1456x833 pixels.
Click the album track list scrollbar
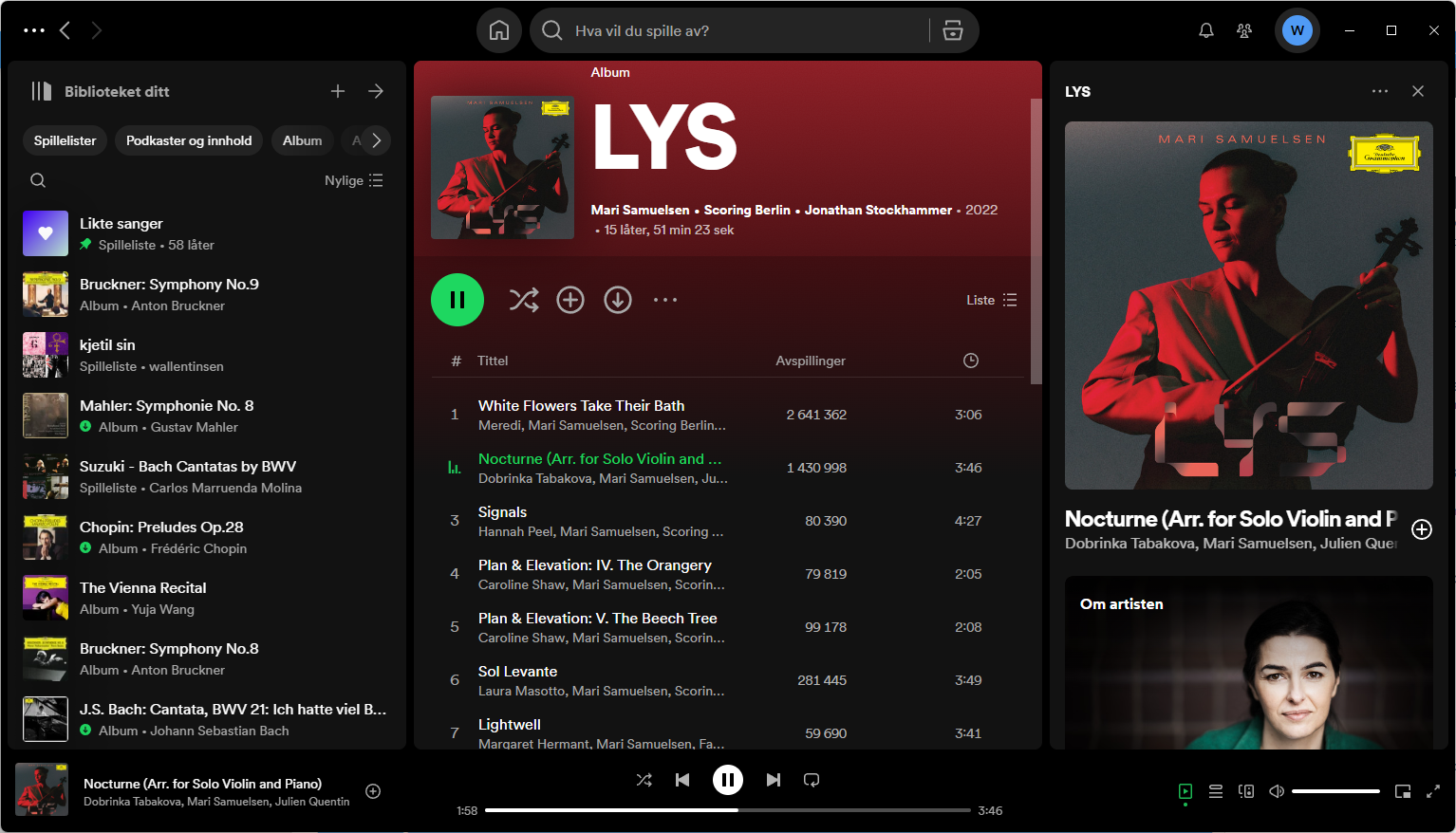(1036, 241)
